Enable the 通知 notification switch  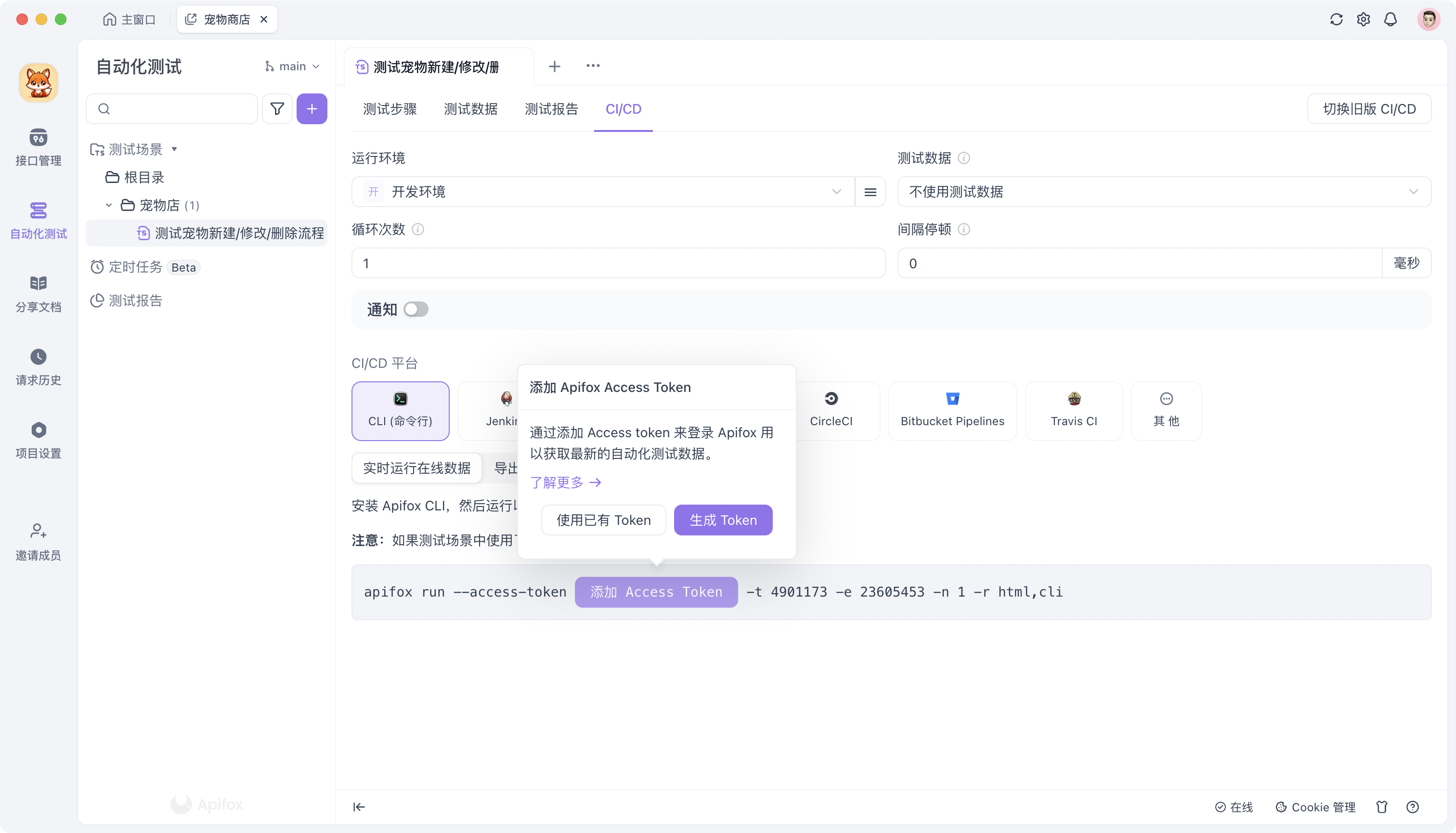416,309
